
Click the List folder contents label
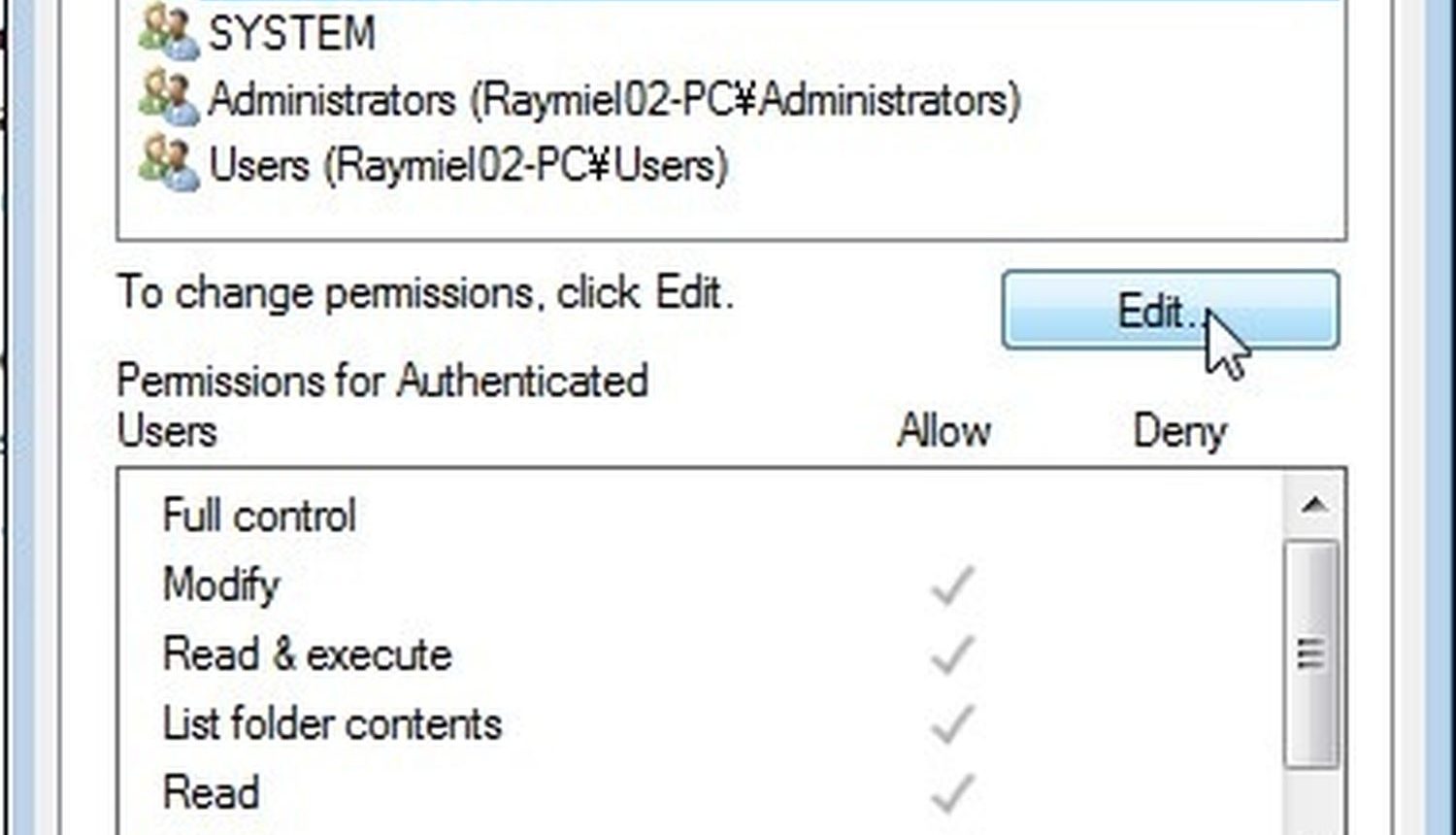pyautogui.click(x=332, y=724)
